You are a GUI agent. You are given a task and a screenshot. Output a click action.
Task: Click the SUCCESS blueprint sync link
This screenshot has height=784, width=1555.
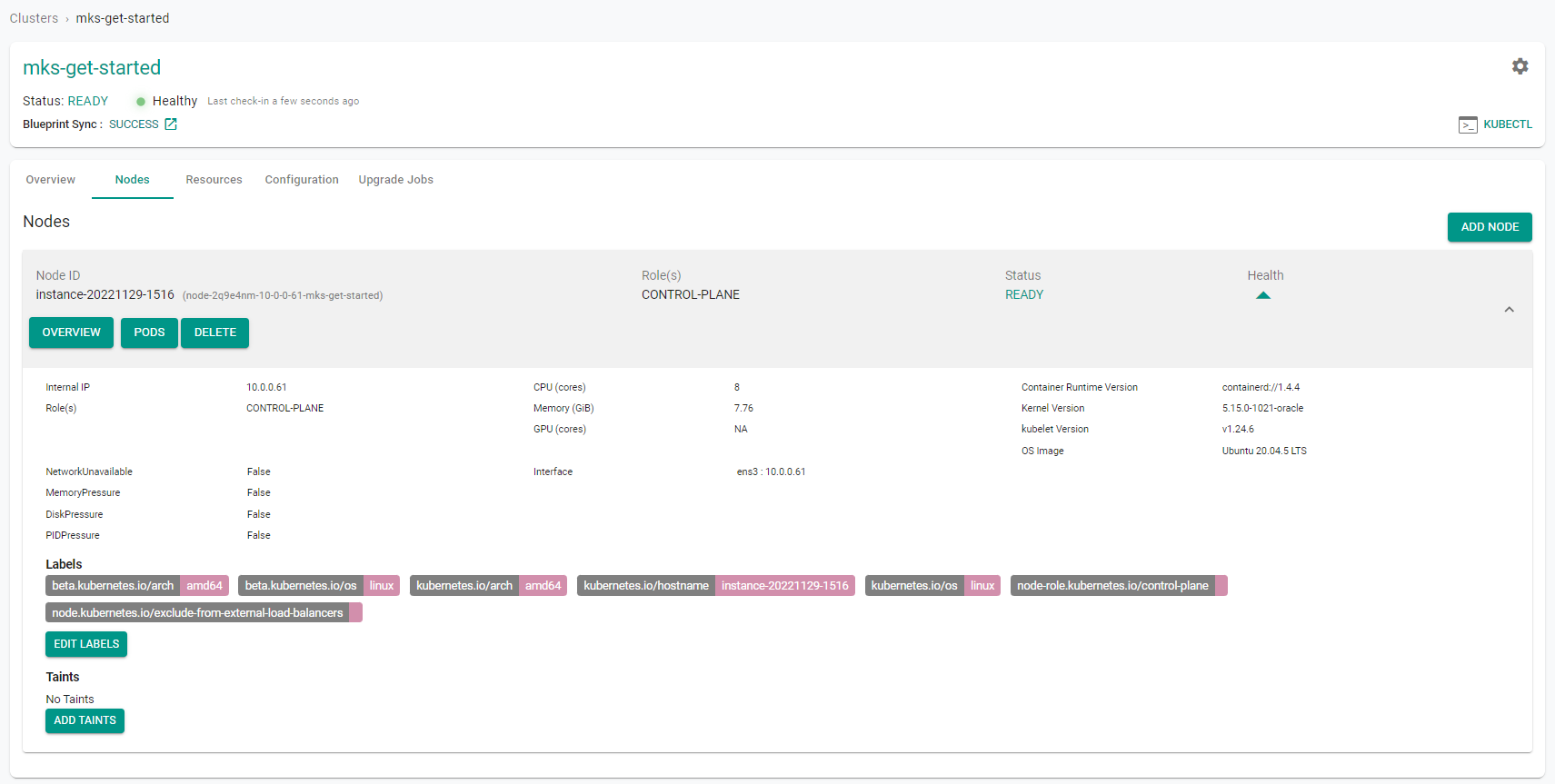tap(134, 124)
